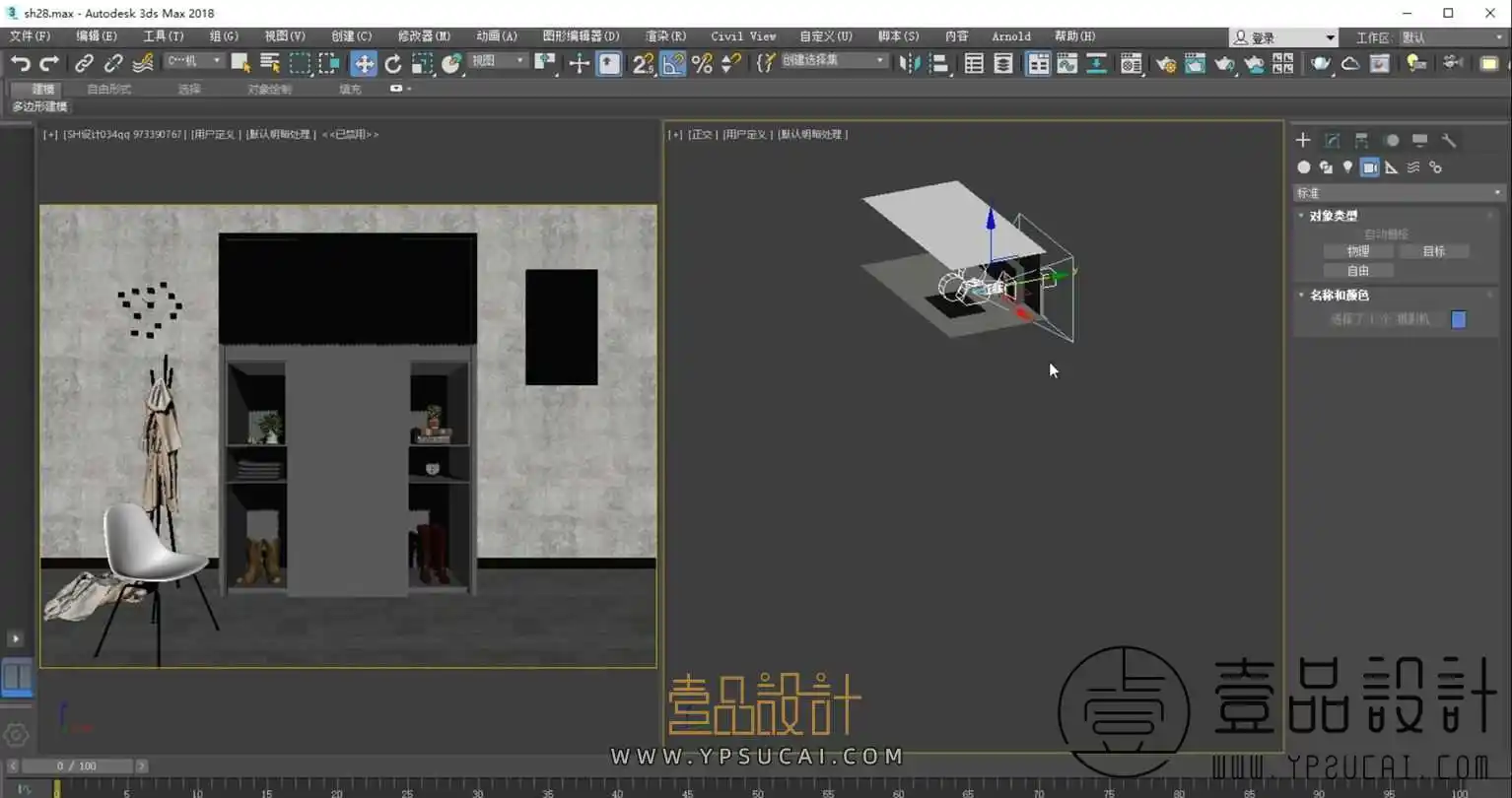Create a Target (目标) camera

point(1433,251)
